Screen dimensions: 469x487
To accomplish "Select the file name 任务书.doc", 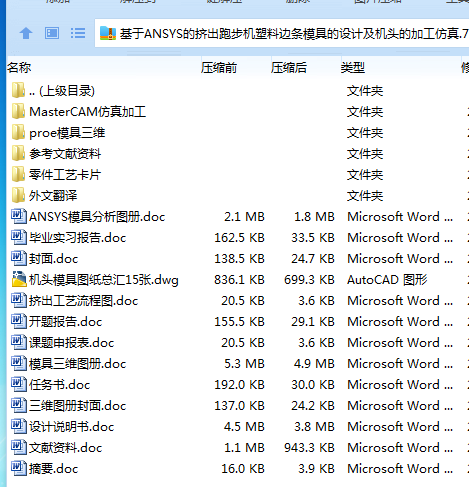I will tap(60, 385).
